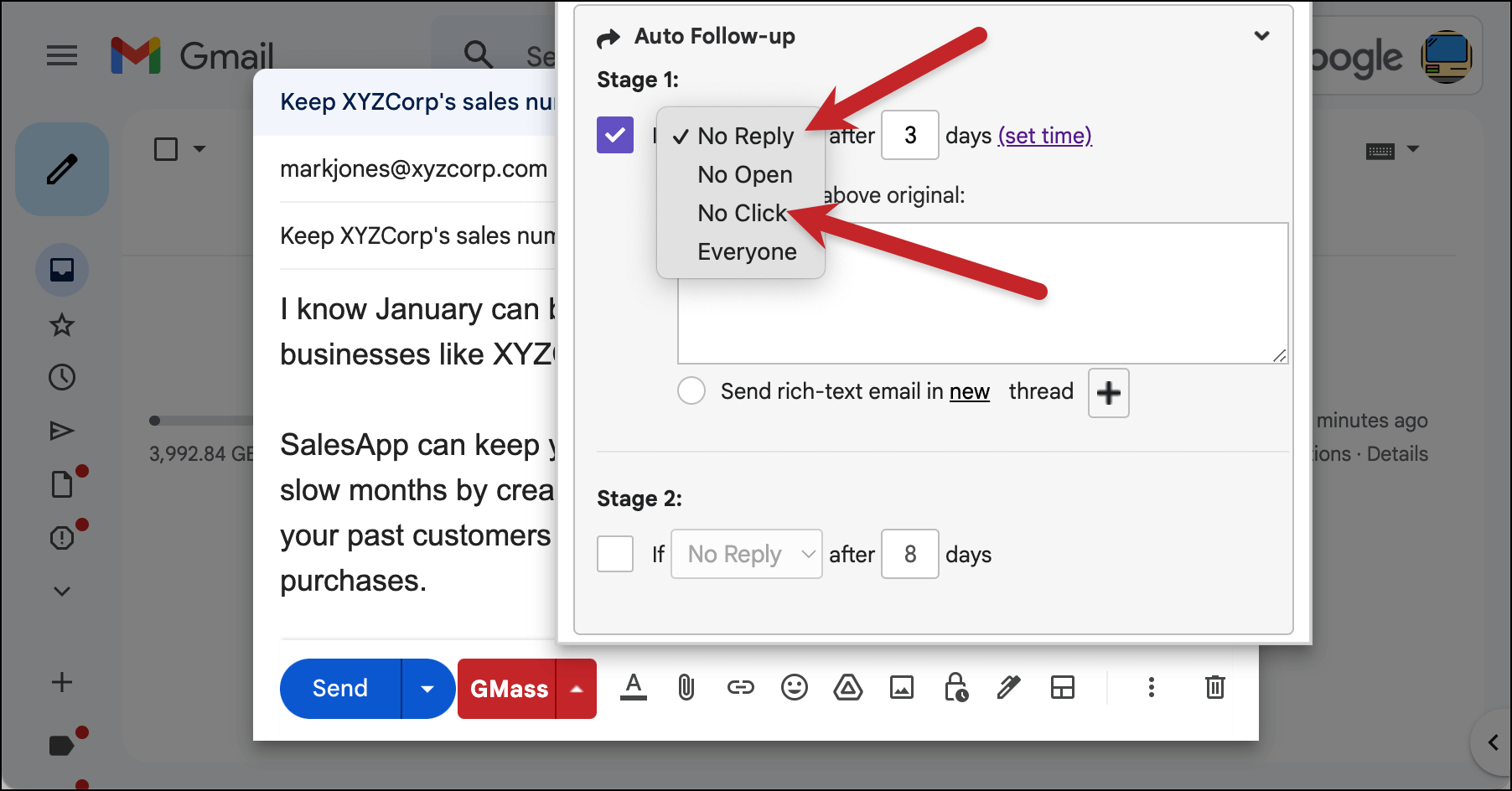The image size is (1512, 791).
Task: Click the email body text 'SalesApp can keep'
Action: (x=410, y=445)
